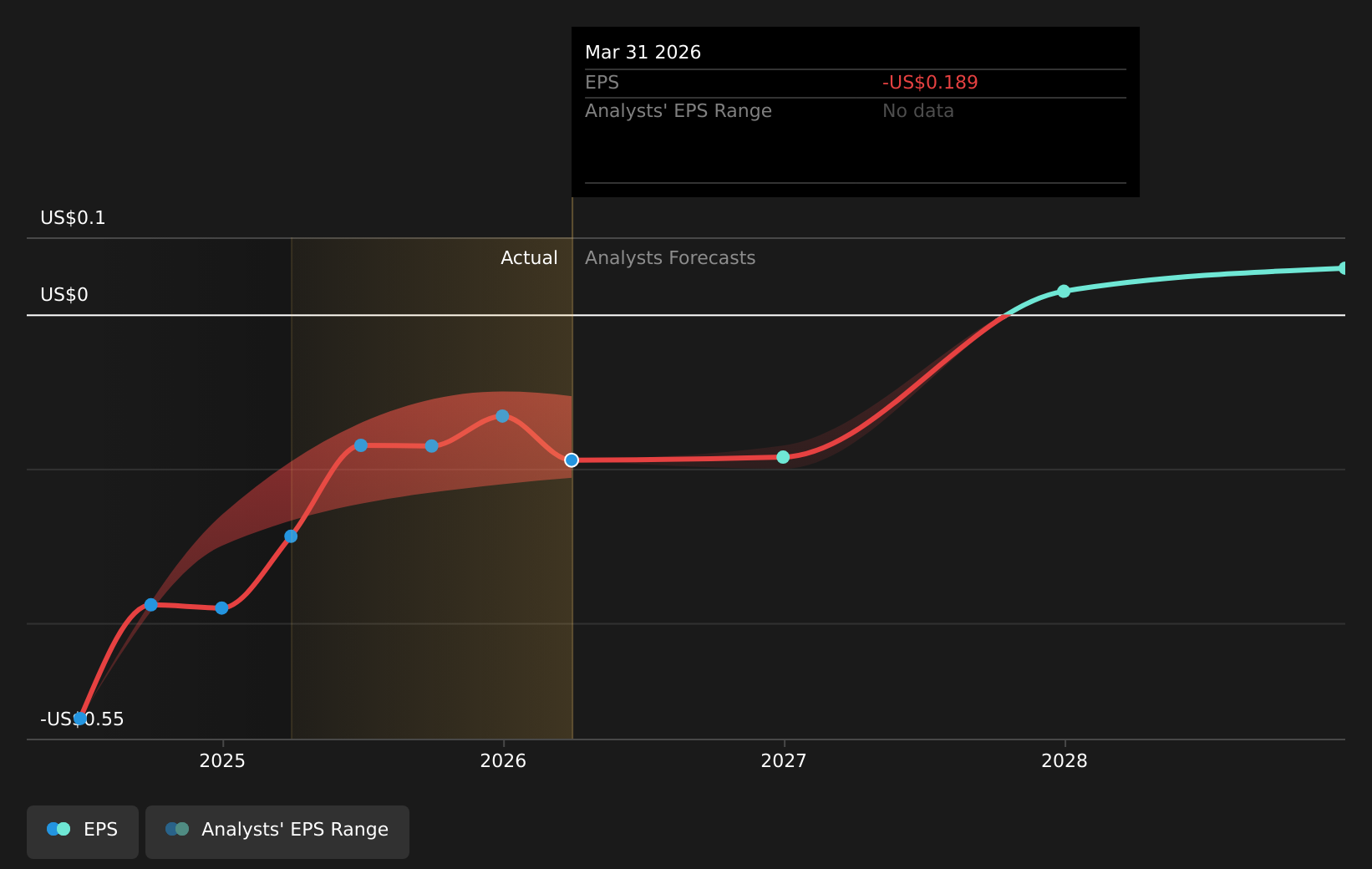
Task: Click the EPS point at start of shaded region
Action: [291, 536]
